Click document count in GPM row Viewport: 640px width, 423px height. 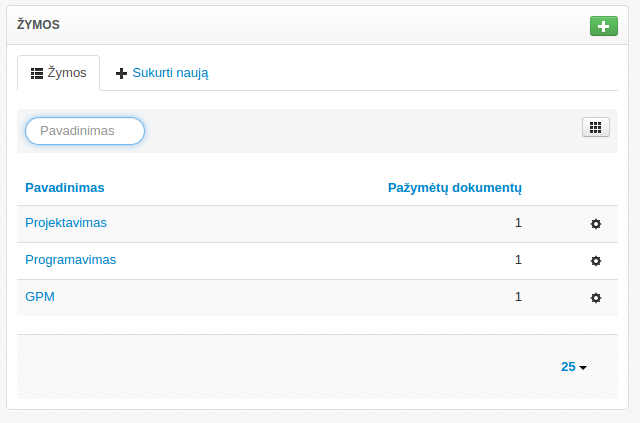(x=518, y=297)
